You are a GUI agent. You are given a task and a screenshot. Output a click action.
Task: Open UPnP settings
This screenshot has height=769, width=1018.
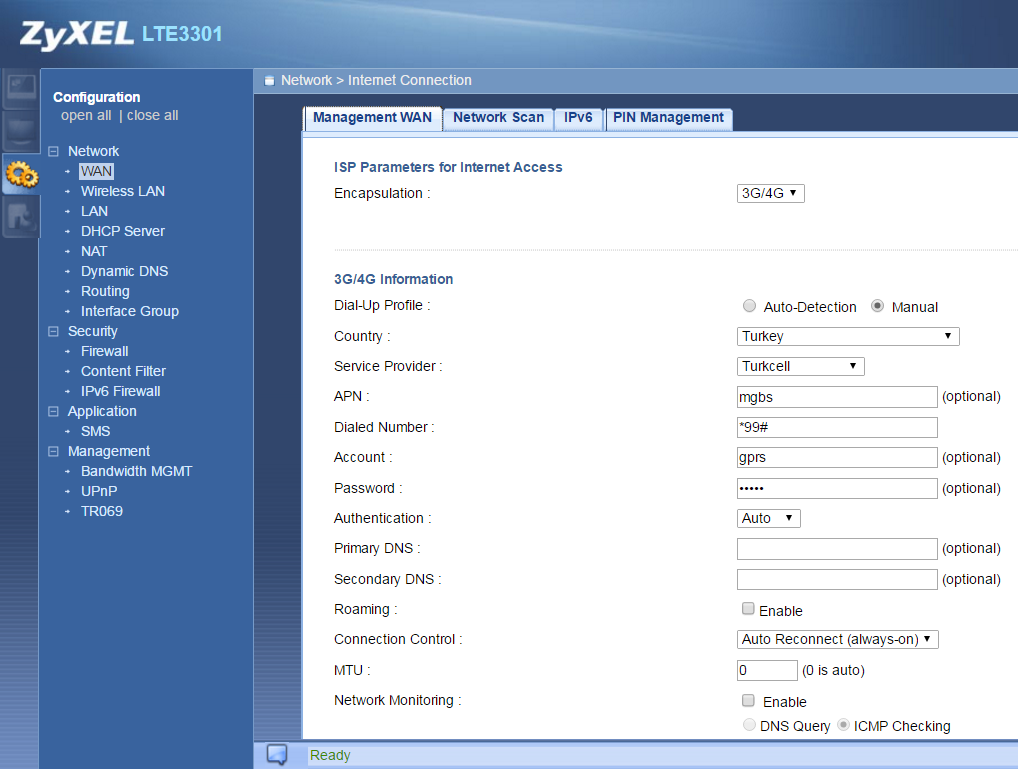[99, 492]
